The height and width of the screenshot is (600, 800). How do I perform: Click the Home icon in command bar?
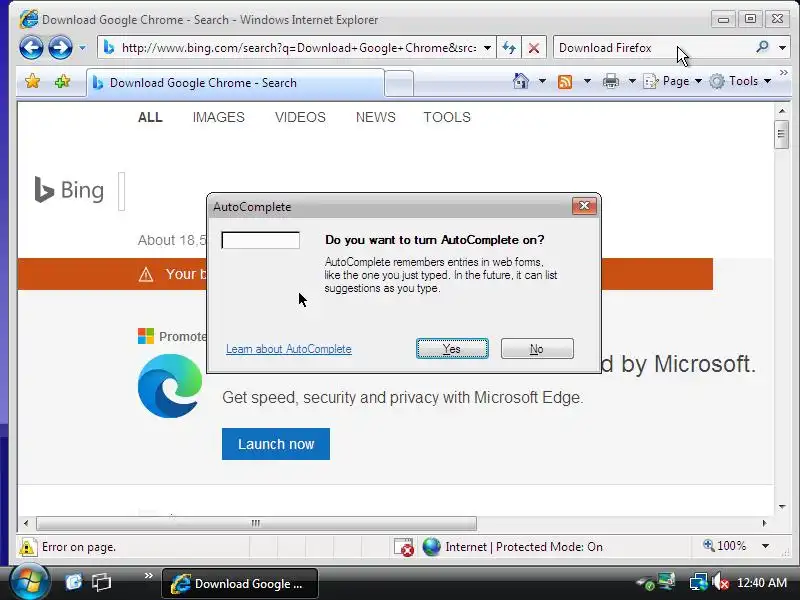[x=521, y=81]
